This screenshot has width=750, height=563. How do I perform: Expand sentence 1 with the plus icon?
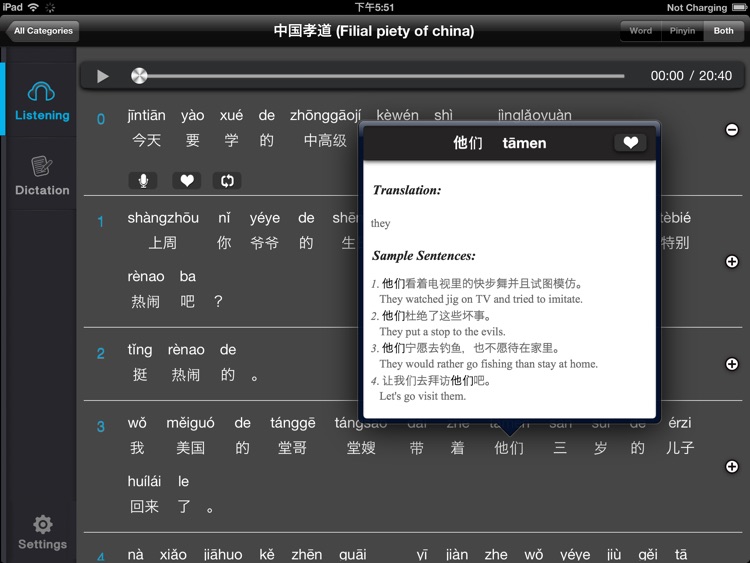point(732,262)
